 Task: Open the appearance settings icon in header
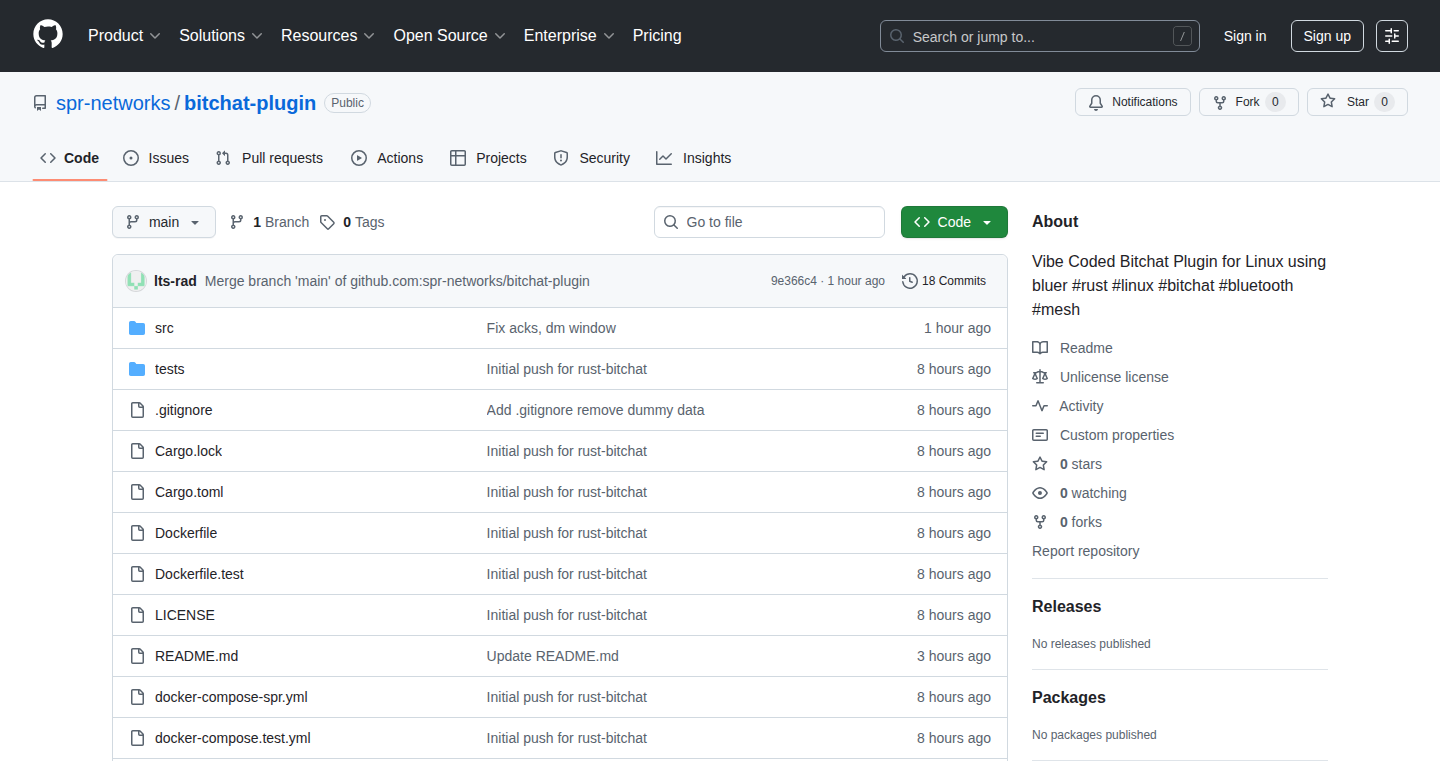(1392, 36)
